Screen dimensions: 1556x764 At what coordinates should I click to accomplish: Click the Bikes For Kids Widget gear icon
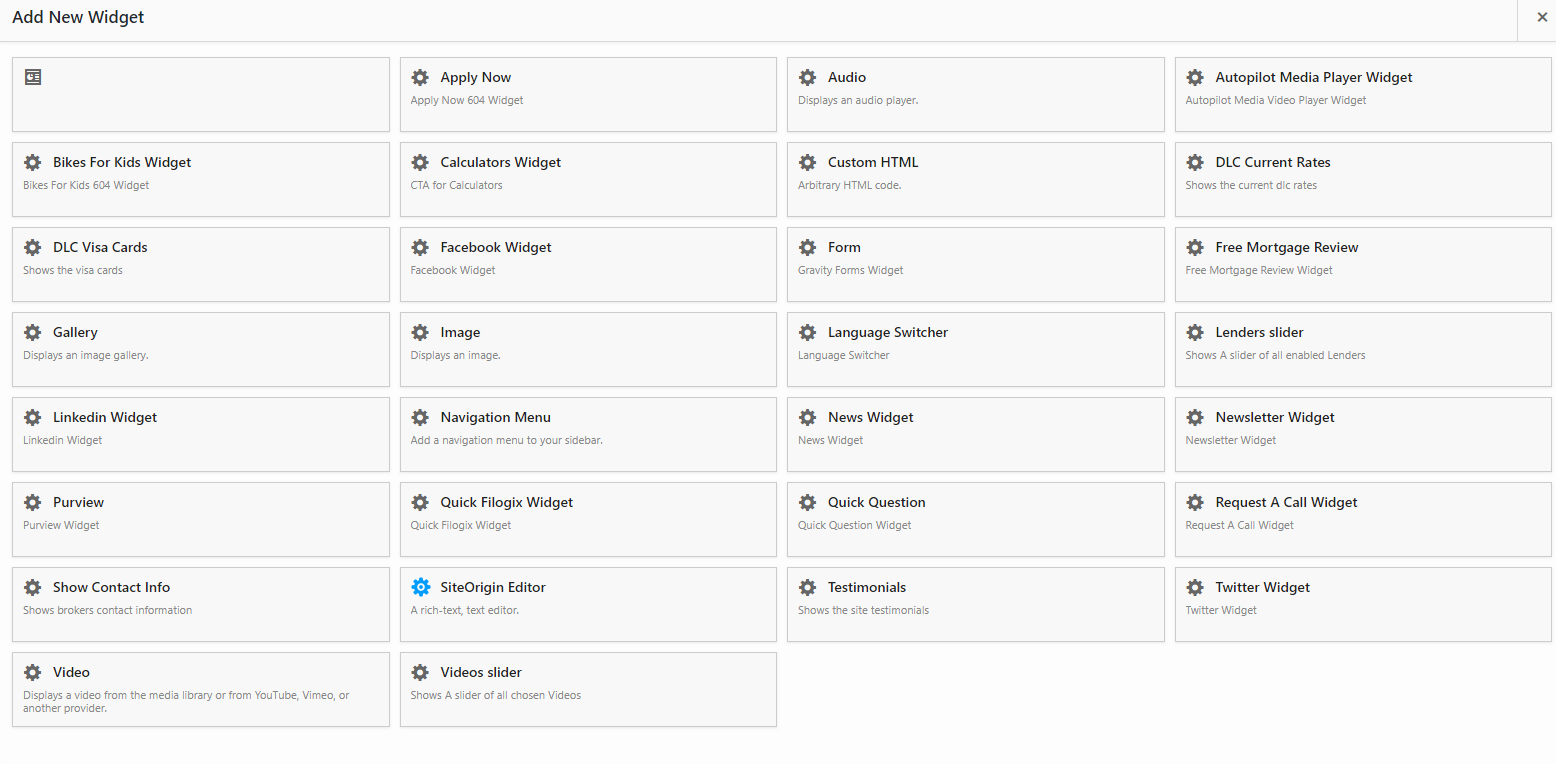tap(33, 162)
